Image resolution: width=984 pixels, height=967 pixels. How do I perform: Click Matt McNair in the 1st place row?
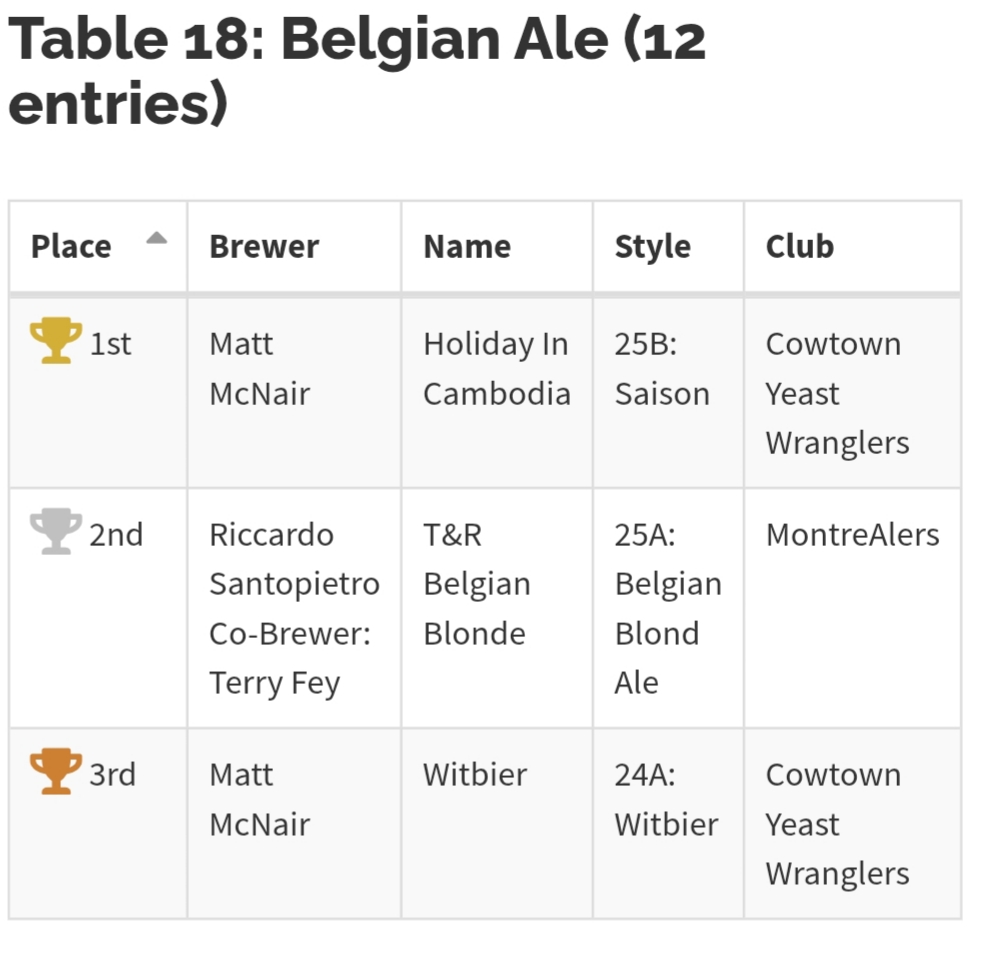[259, 369]
